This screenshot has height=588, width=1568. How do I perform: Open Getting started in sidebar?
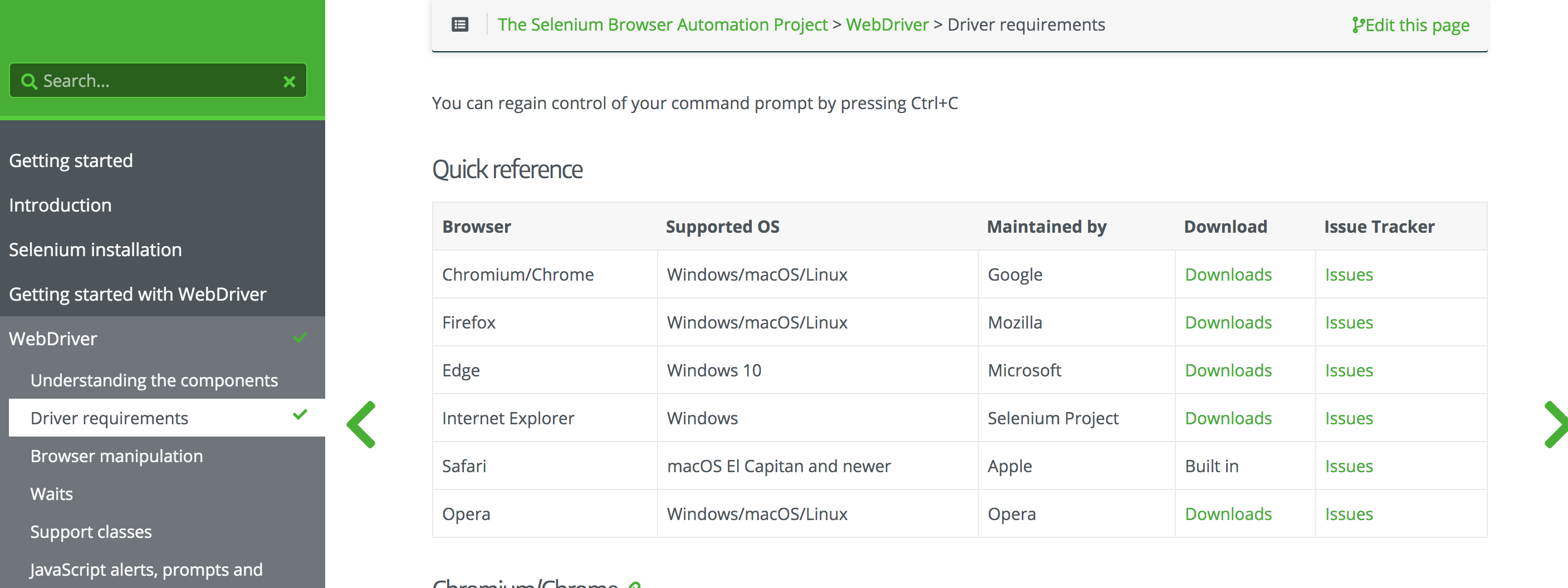coord(71,161)
